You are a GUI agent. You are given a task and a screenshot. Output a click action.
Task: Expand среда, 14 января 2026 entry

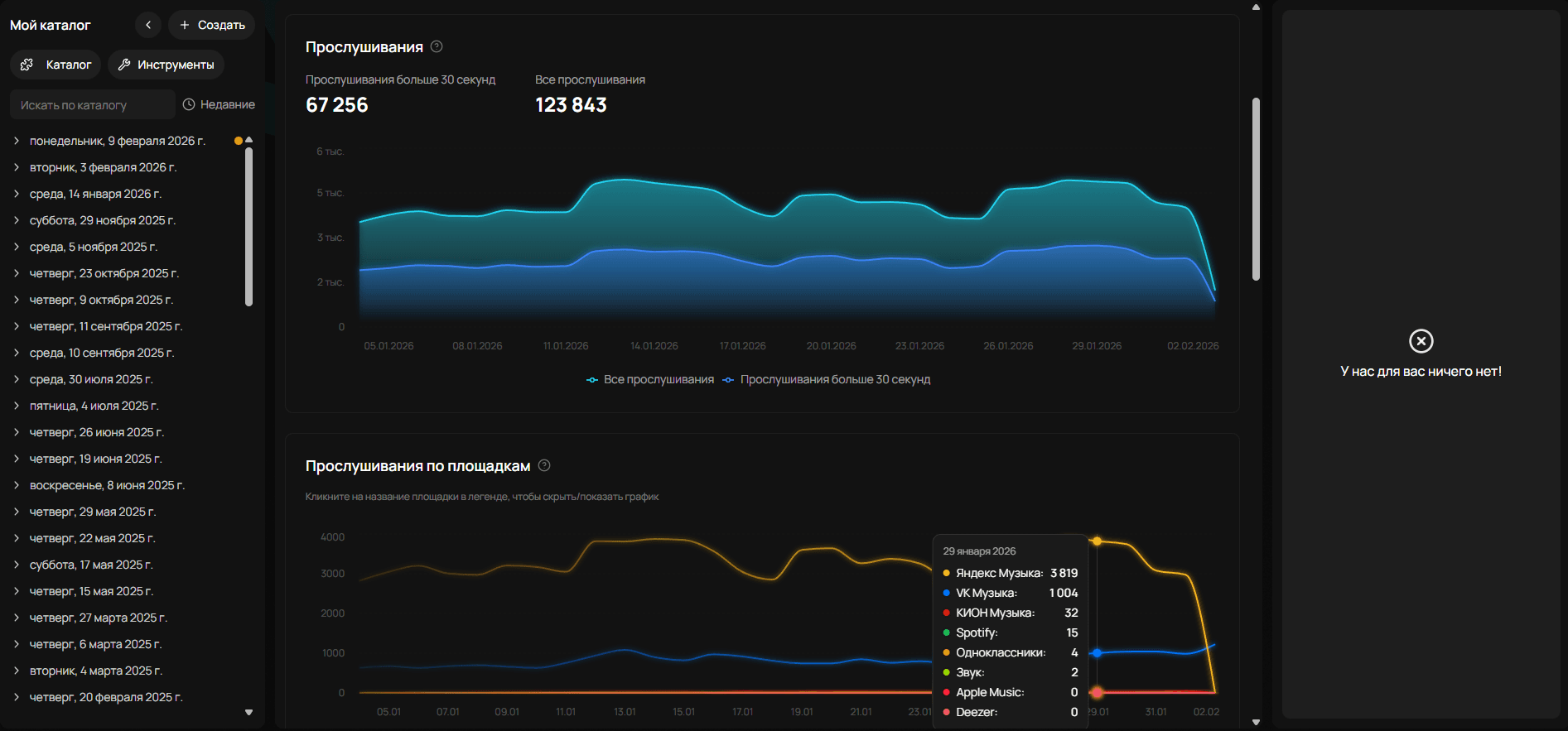click(16, 194)
